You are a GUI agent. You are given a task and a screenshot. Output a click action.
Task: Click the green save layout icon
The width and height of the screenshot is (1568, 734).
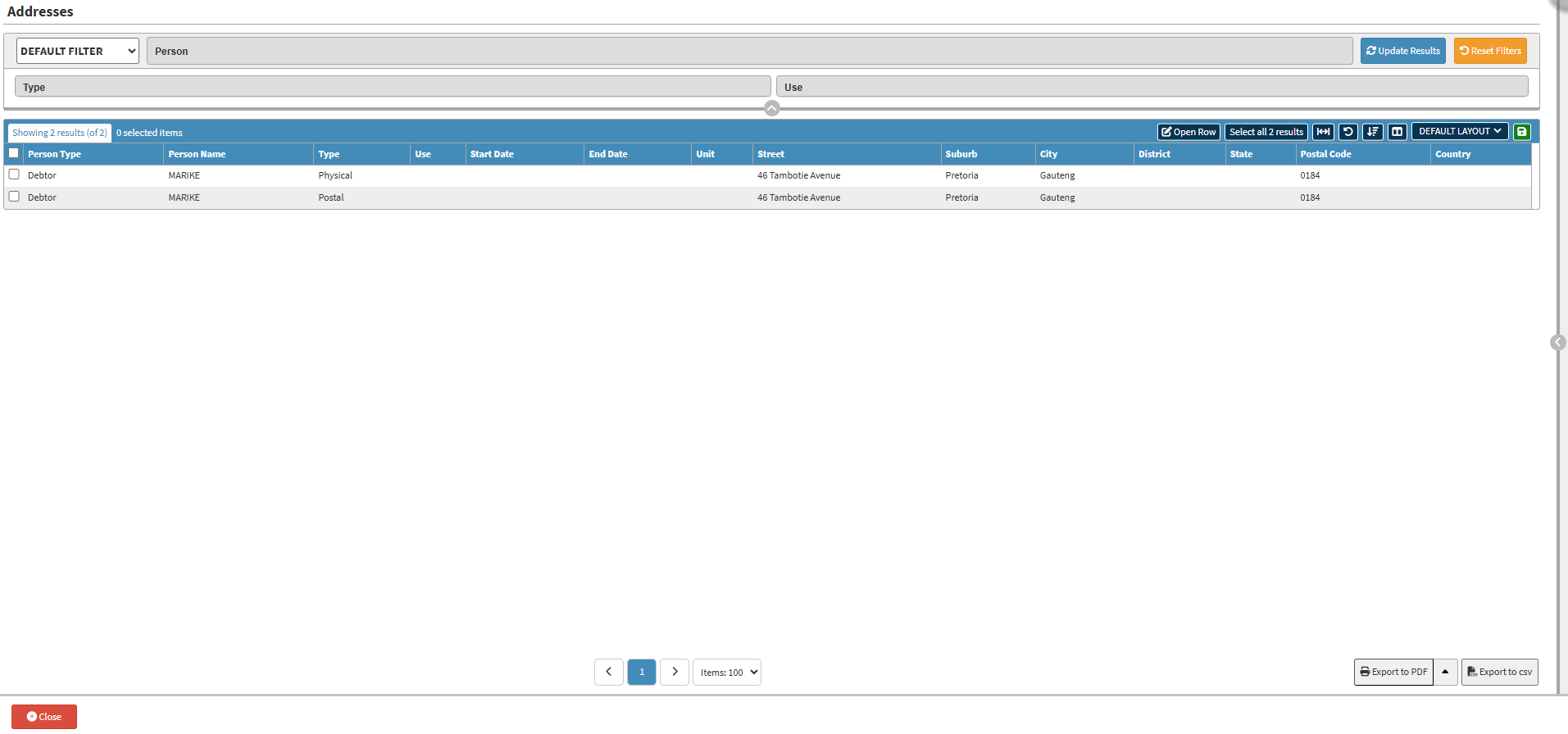click(x=1521, y=132)
